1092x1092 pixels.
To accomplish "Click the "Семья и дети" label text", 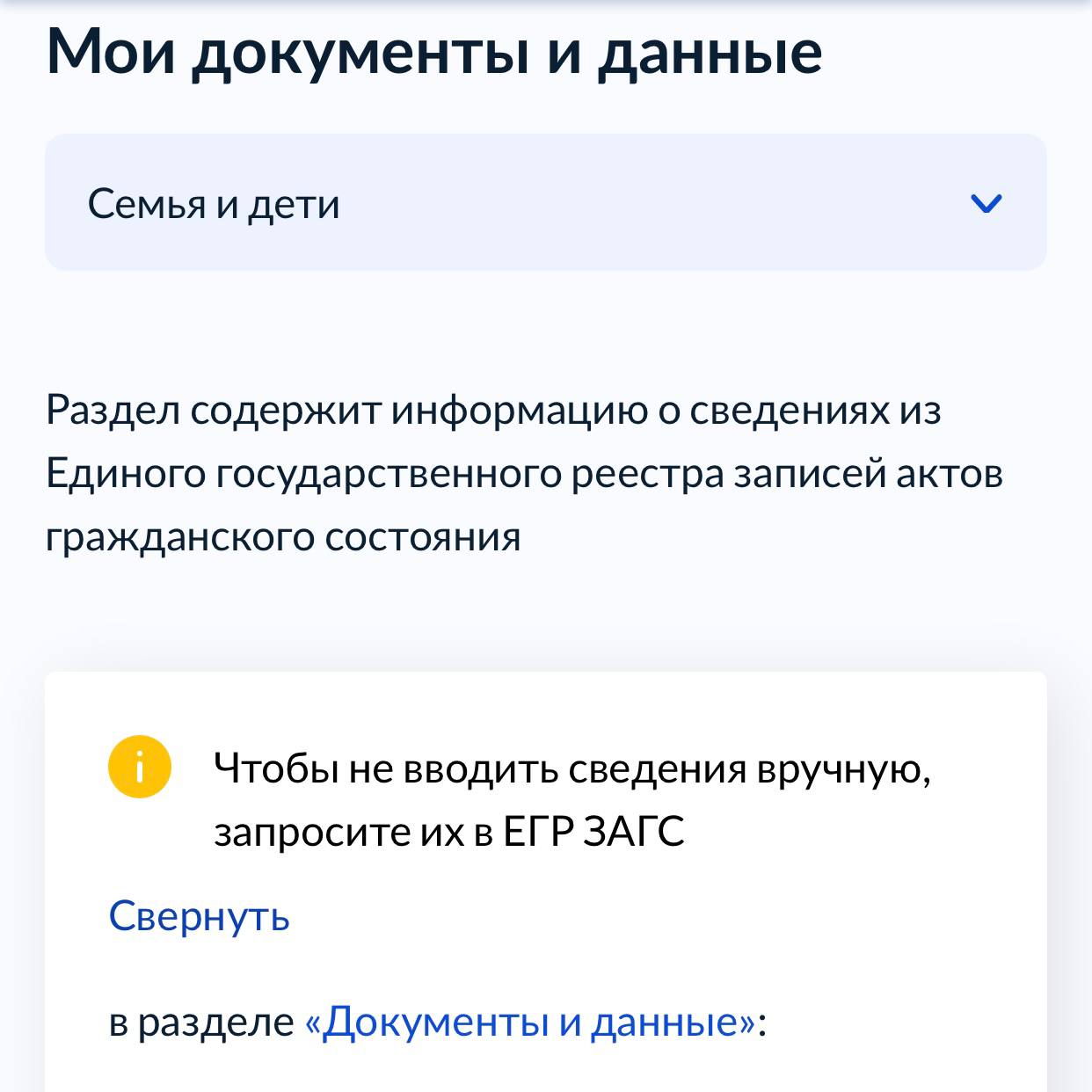I will pos(214,204).
